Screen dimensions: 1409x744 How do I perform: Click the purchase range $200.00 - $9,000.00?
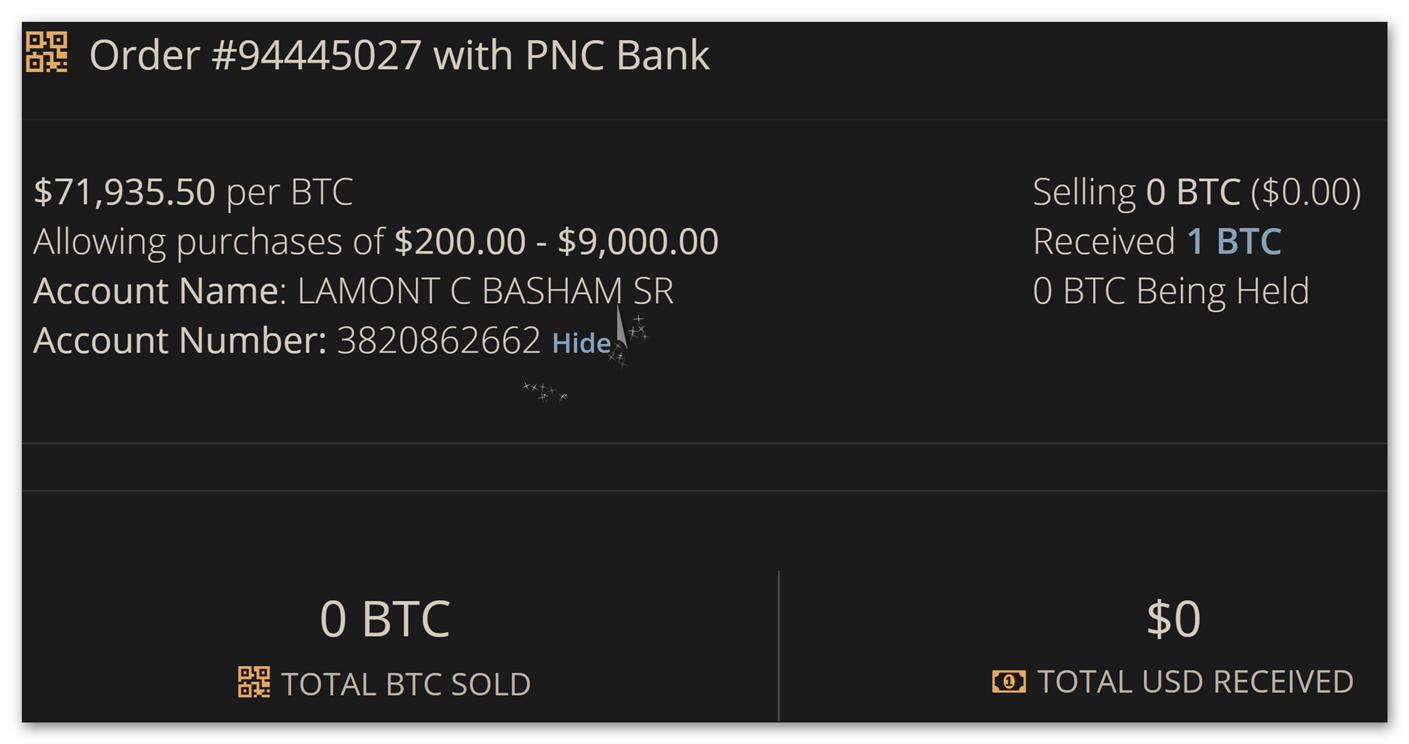point(556,241)
